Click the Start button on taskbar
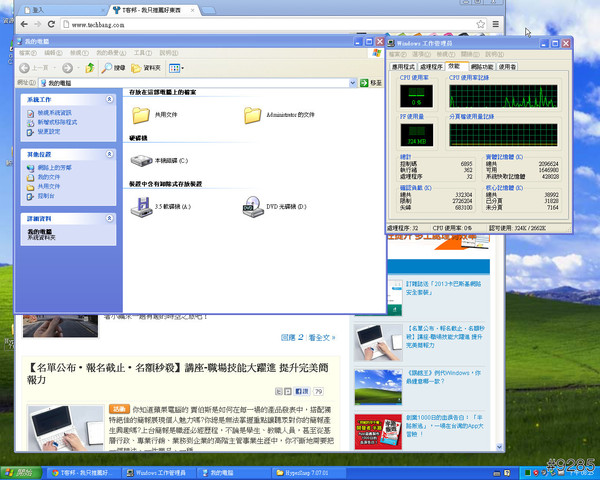 pyautogui.click(x=22, y=471)
